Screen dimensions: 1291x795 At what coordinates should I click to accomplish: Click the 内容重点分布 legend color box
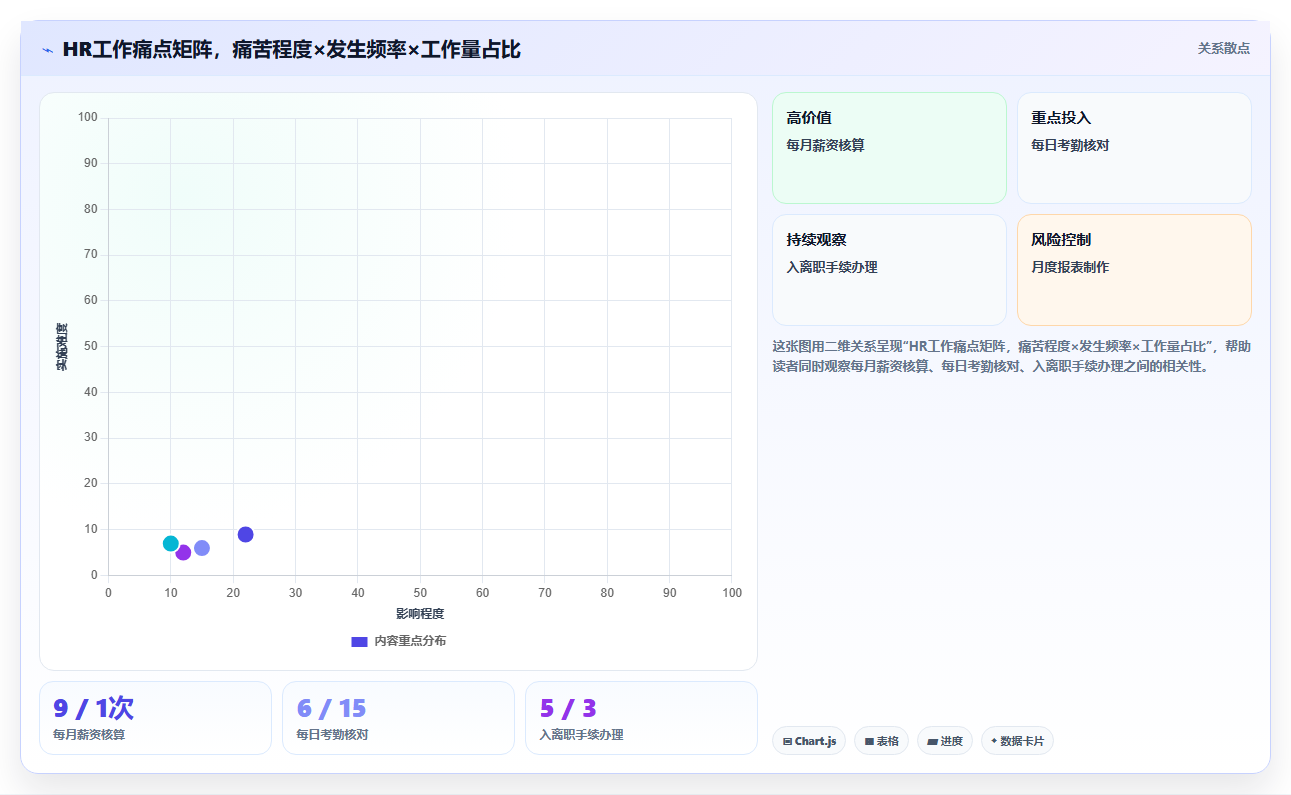tap(359, 641)
